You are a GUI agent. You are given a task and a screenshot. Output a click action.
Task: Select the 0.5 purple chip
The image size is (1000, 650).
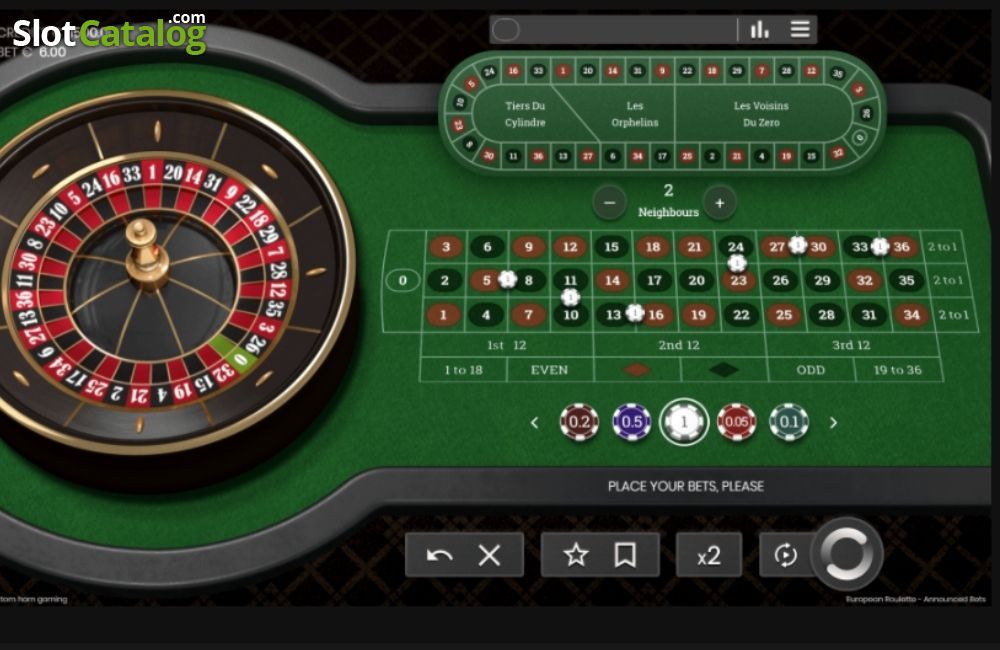pos(631,422)
